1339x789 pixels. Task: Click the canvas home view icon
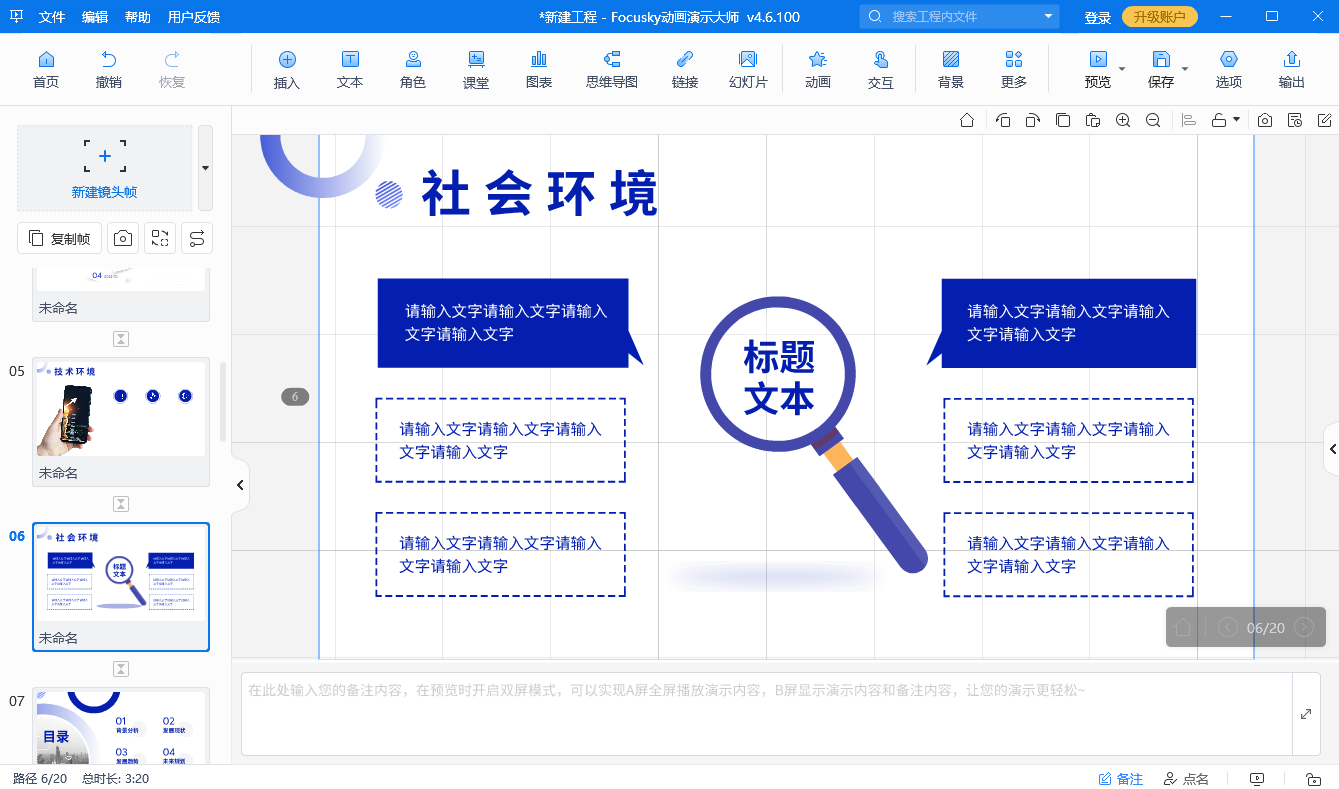click(x=967, y=120)
